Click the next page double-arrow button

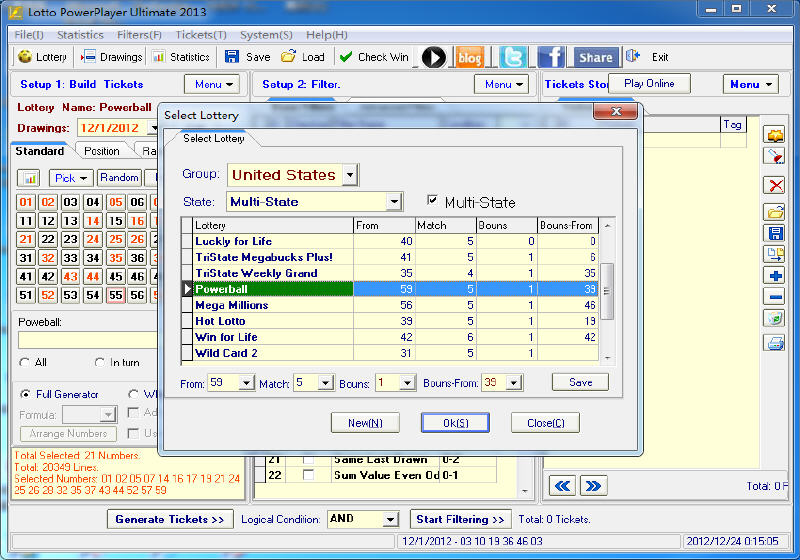click(x=593, y=486)
